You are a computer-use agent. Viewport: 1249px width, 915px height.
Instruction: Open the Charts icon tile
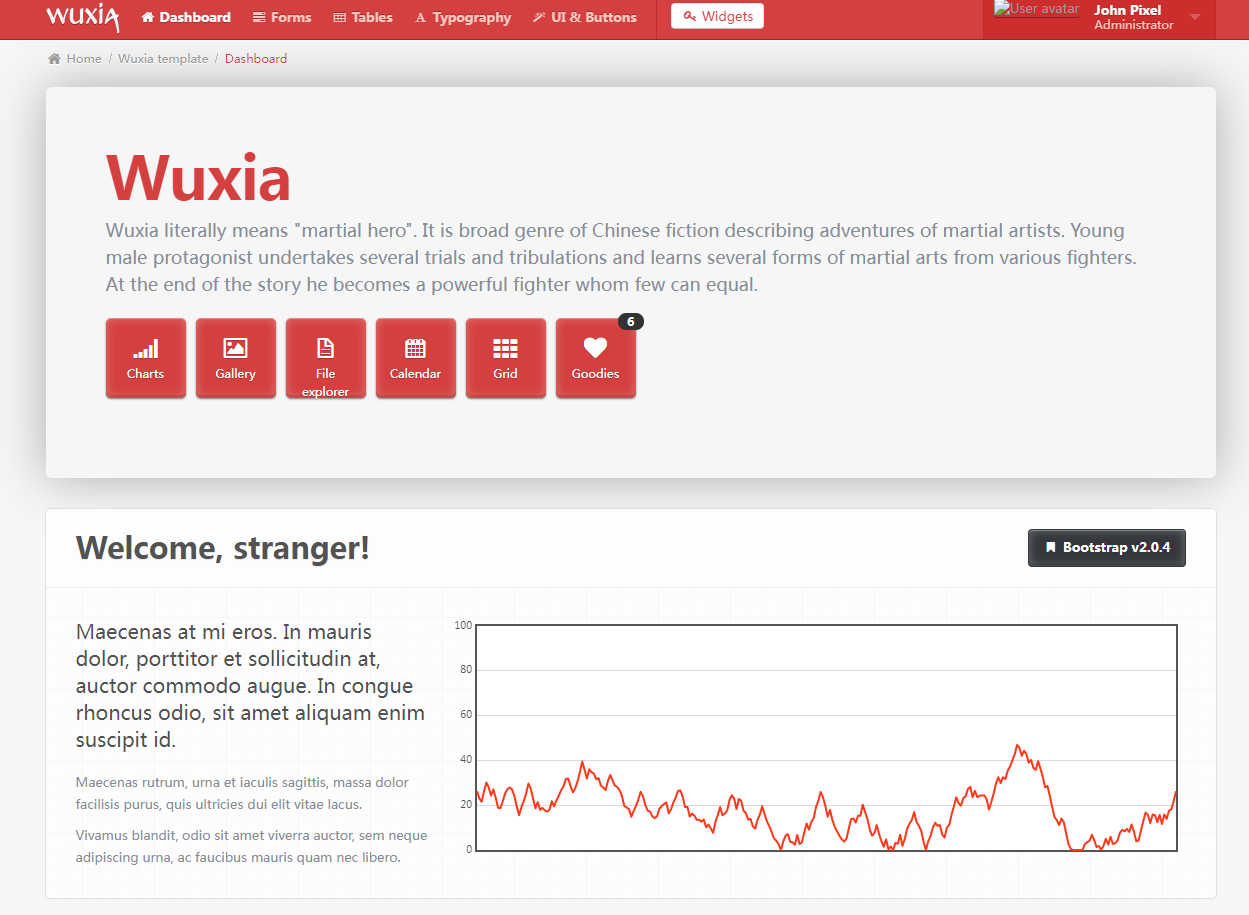coord(145,358)
